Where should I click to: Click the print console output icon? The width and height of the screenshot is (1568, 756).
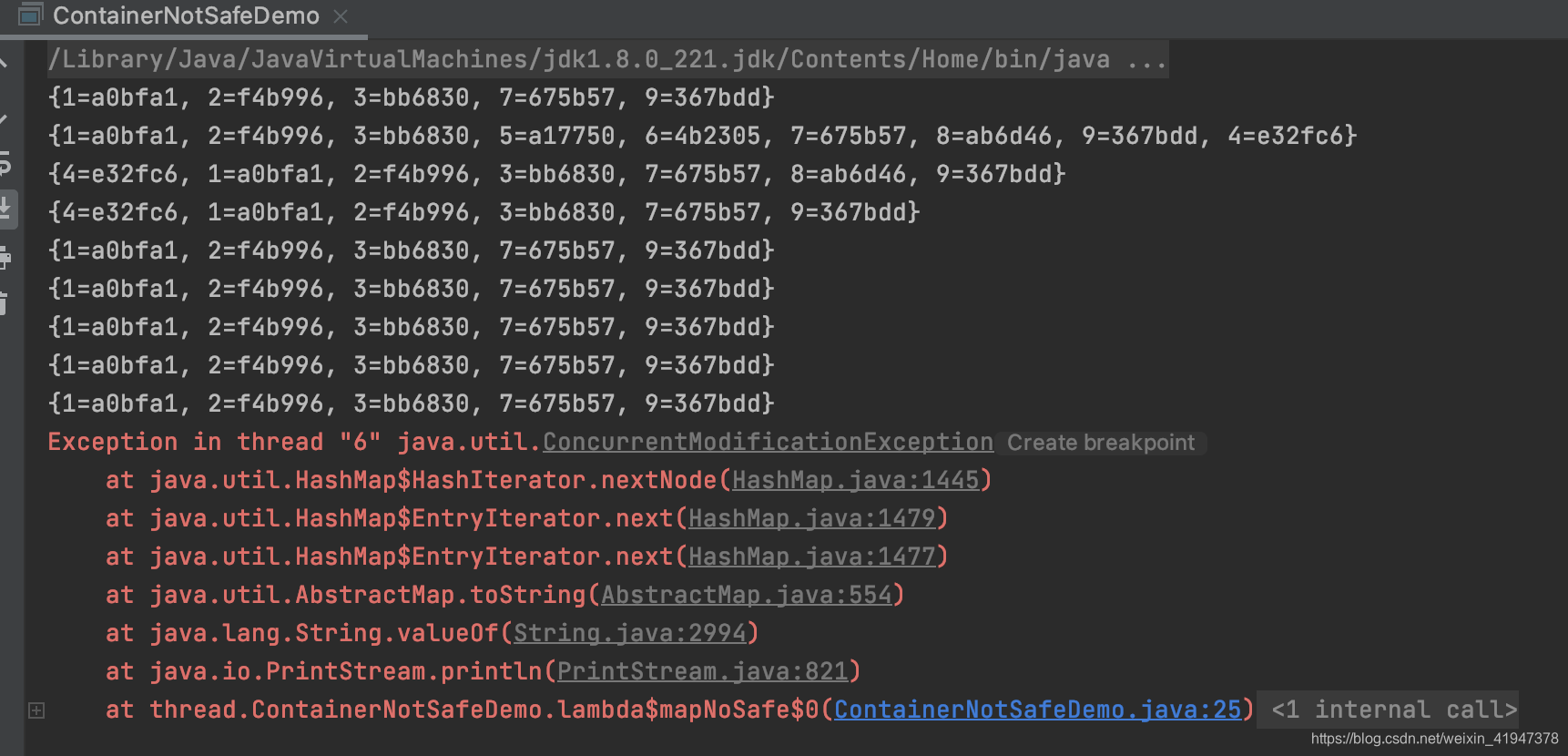[x=5, y=258]
